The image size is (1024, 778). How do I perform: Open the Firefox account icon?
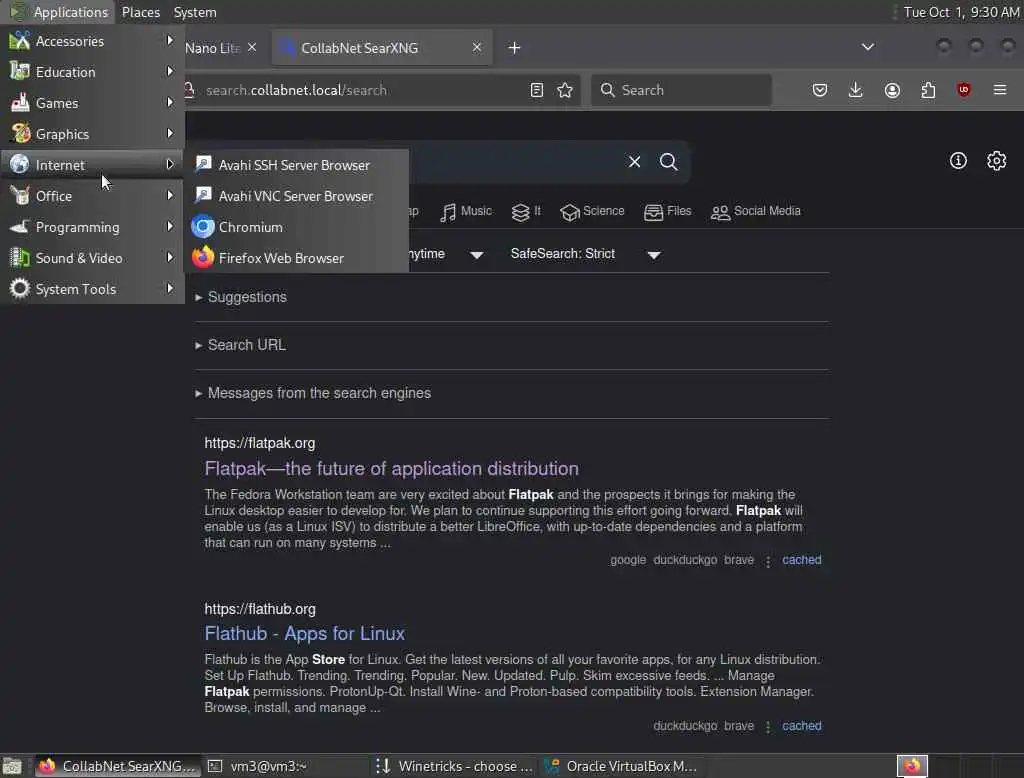tap(892, 90)
